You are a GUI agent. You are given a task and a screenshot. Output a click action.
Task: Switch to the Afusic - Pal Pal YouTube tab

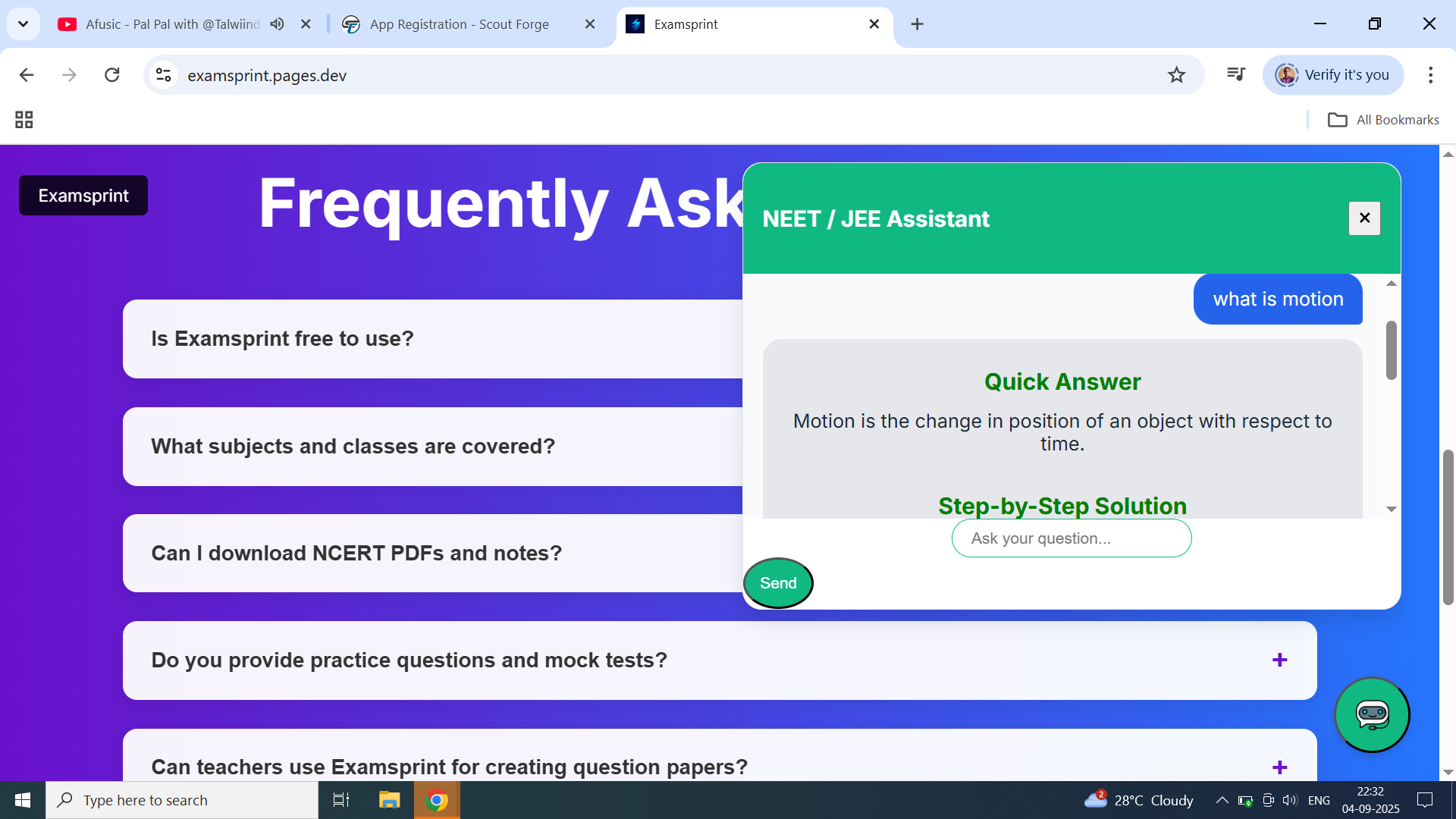tap(173, 24)
